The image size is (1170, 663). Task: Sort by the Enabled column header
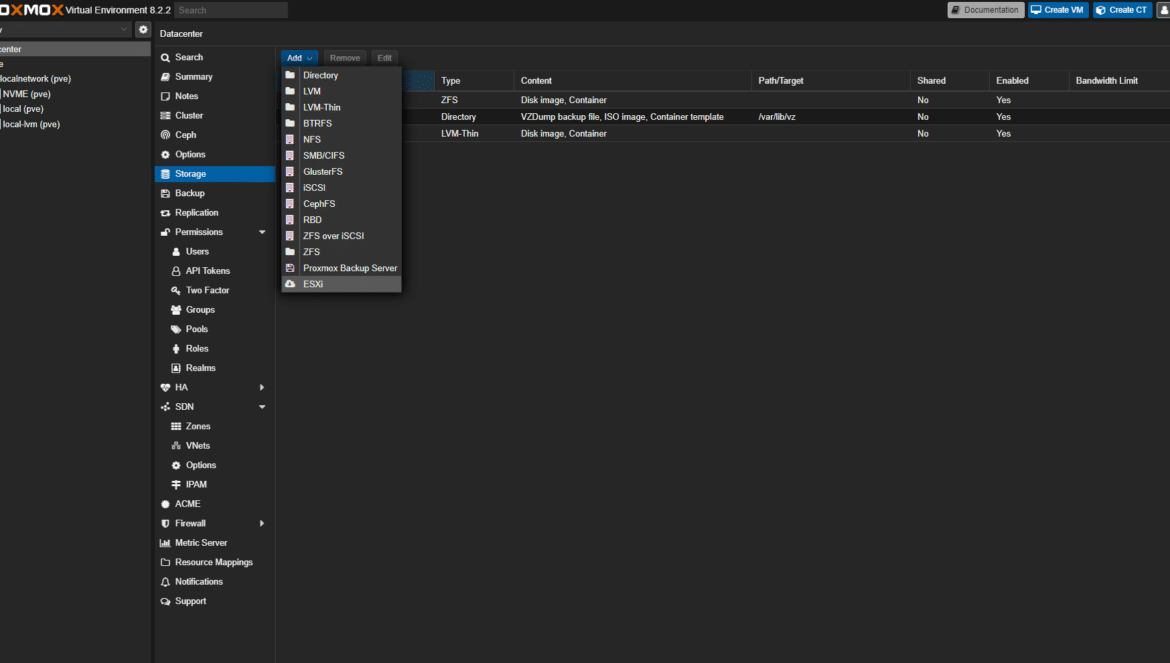1029,81
